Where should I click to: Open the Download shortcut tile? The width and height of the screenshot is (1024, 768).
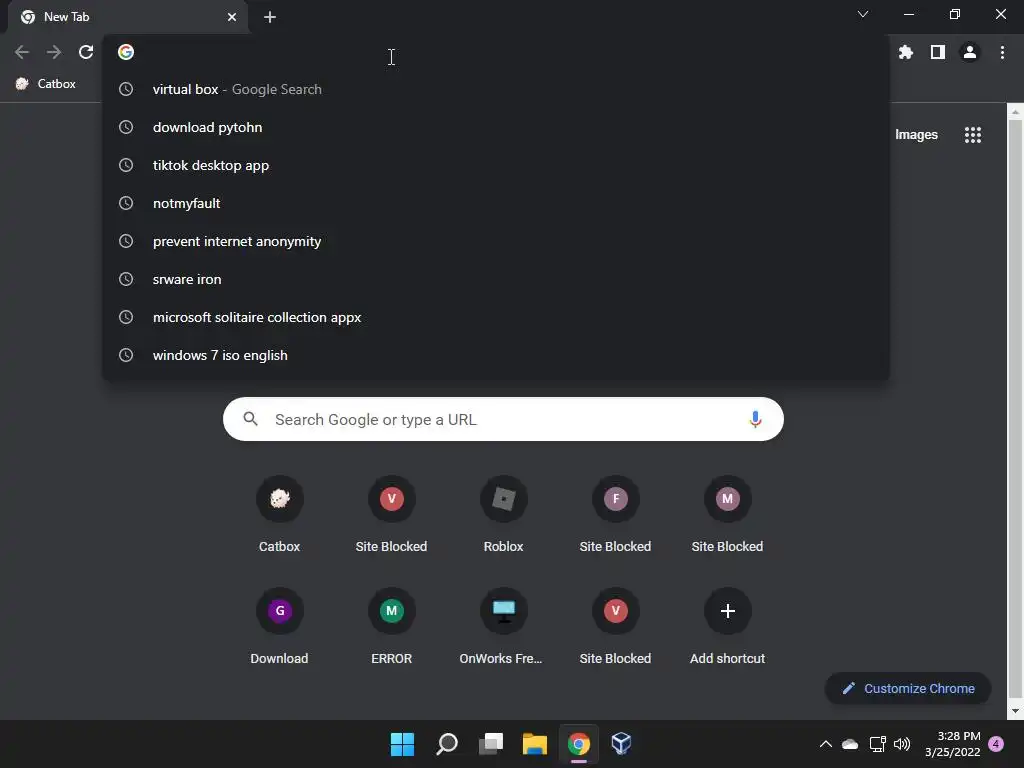280,628
